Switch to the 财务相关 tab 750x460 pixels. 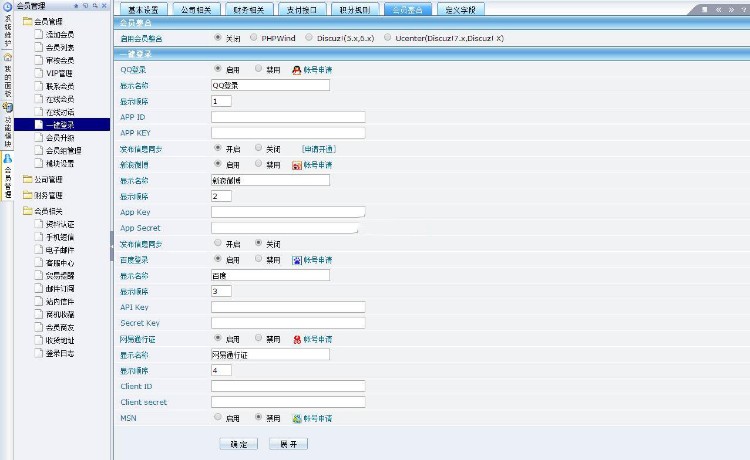(249, 10)
